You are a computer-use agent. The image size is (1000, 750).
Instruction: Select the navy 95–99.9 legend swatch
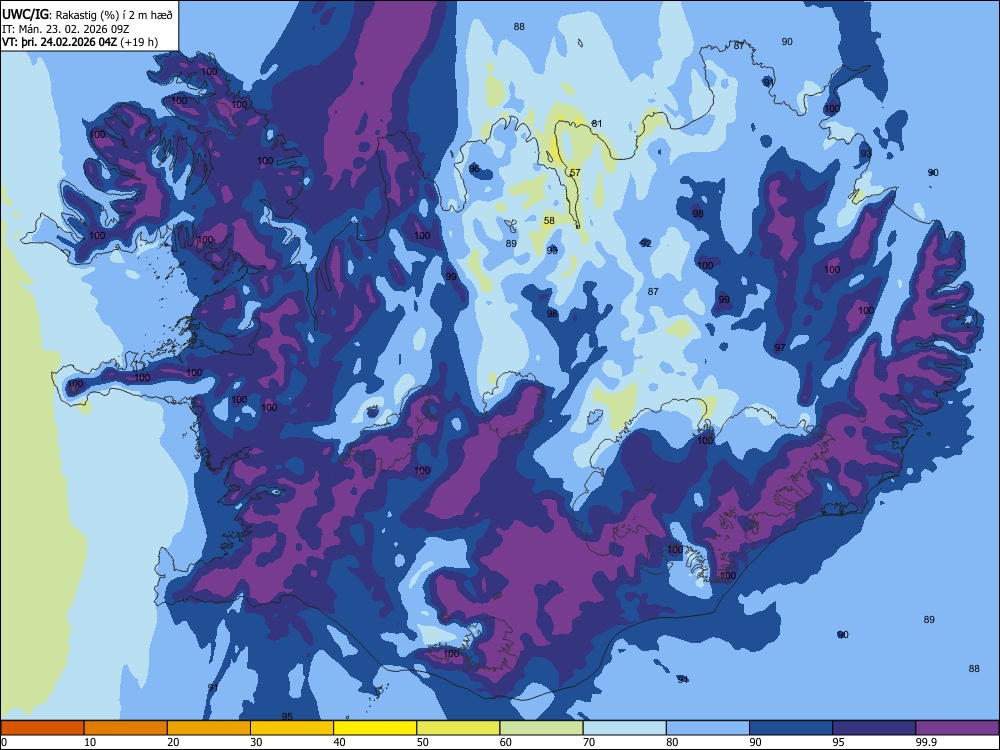click(874, 728)
